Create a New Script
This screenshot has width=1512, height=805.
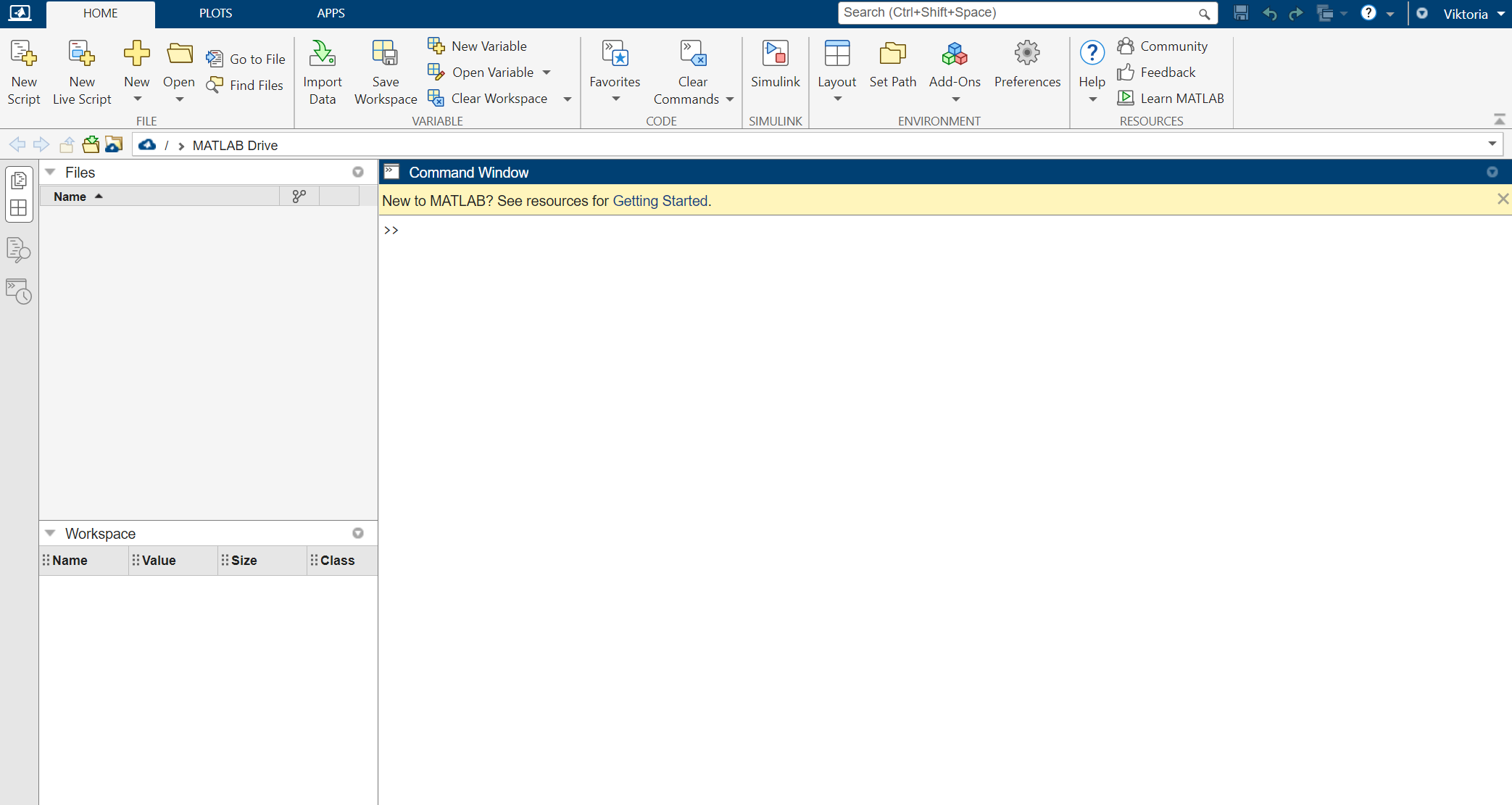[24, 73]
